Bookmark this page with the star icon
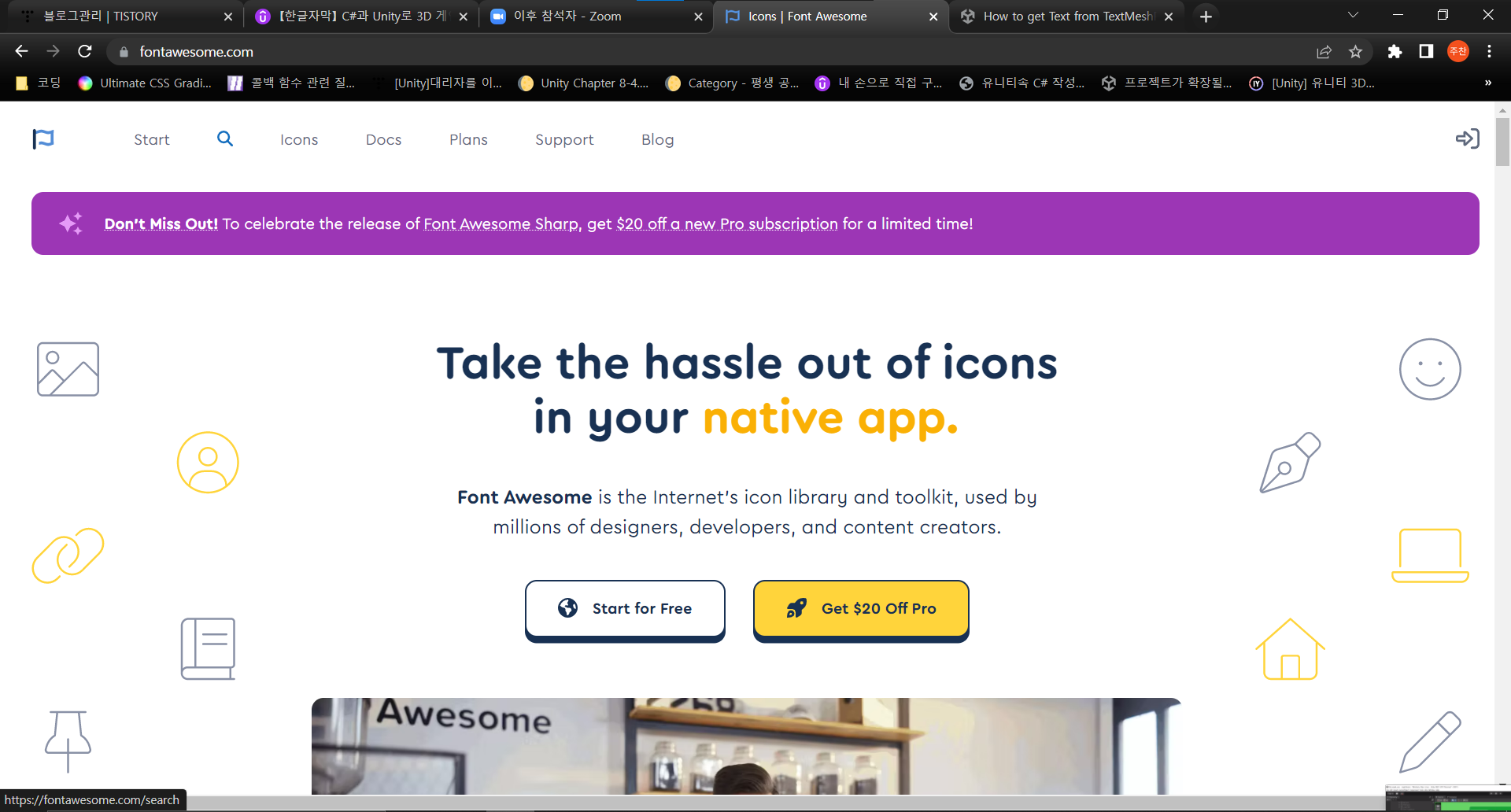The width and height of the screenshot is (1511, 812). (1355, 52)
